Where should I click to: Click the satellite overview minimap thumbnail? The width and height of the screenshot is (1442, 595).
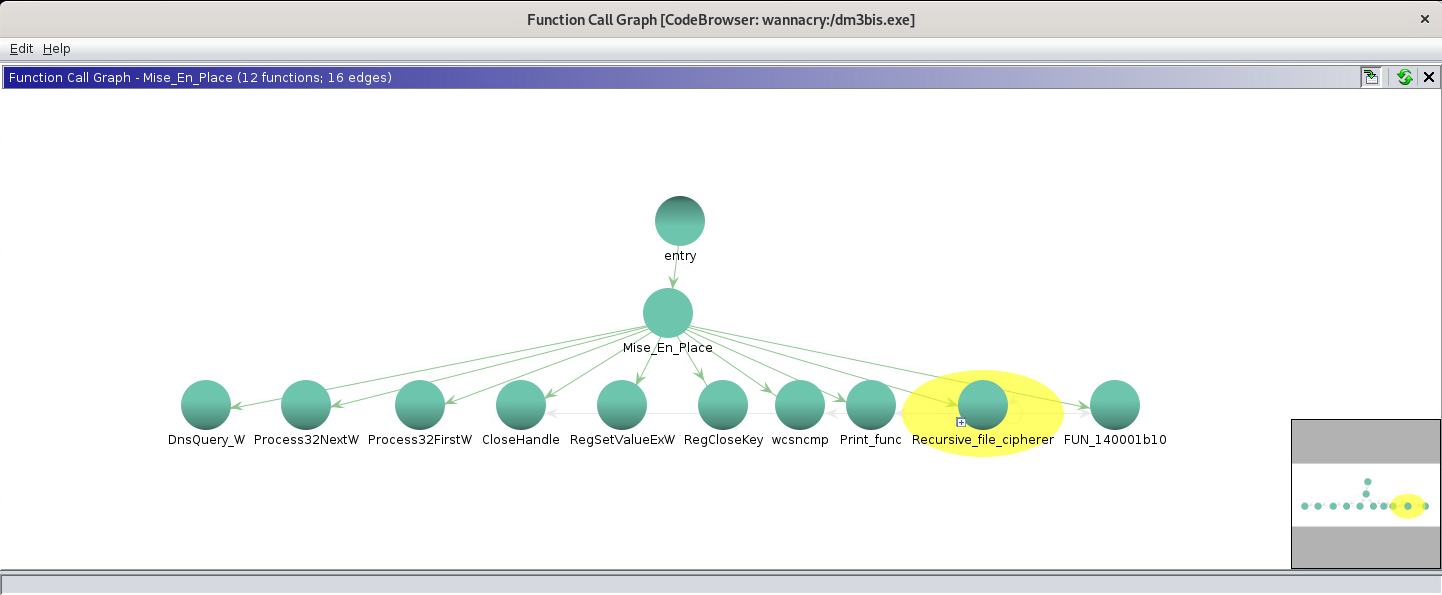(x=1365, y=494)
